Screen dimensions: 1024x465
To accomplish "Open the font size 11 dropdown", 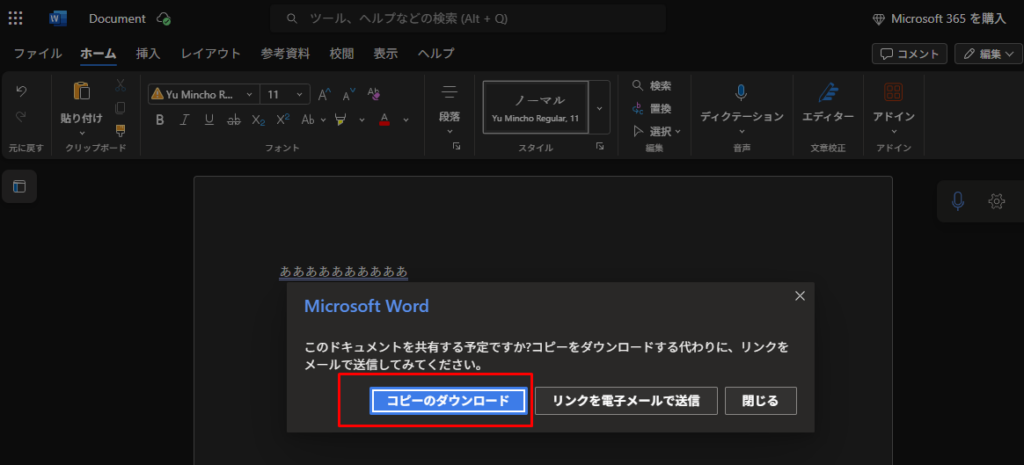I will (285, 95).
